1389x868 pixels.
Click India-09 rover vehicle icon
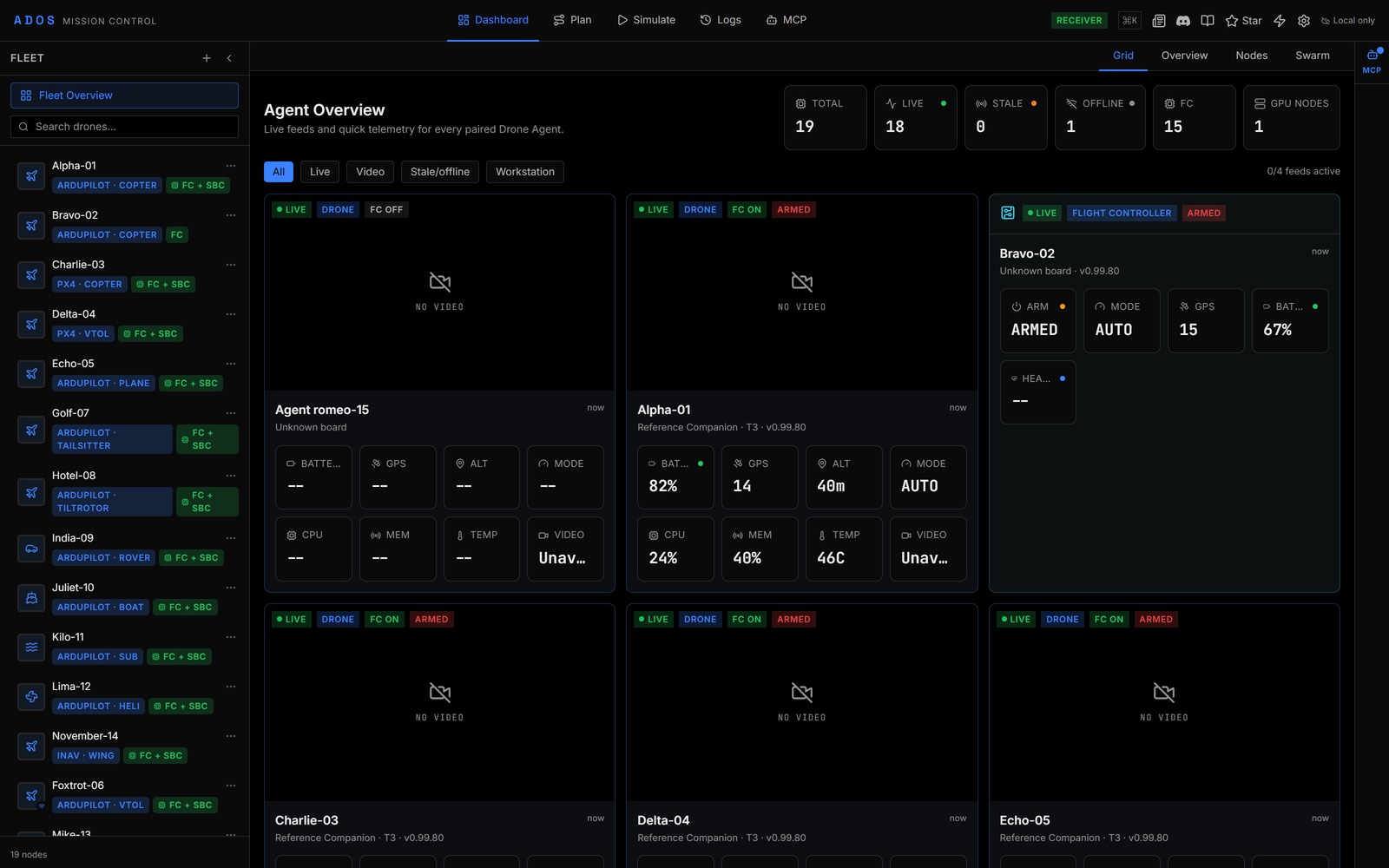(x=31, y=548)
